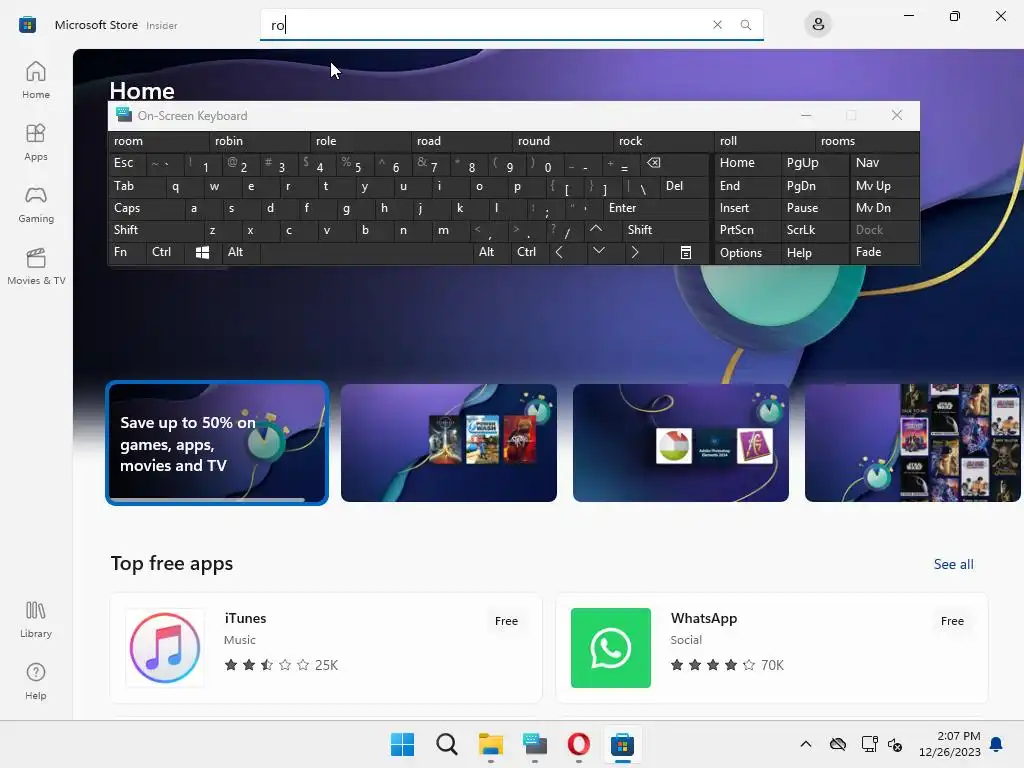Click the Tab key on keyboard
The height and width of the screenshot is (768, 1024).
click(x=135, y=186)
